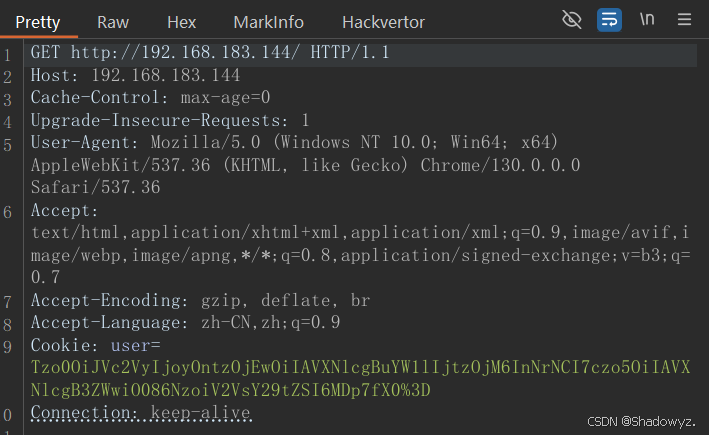Click the Cookie: user= line
This screenshot has width=709, height=435.
[x=95, y=345]
